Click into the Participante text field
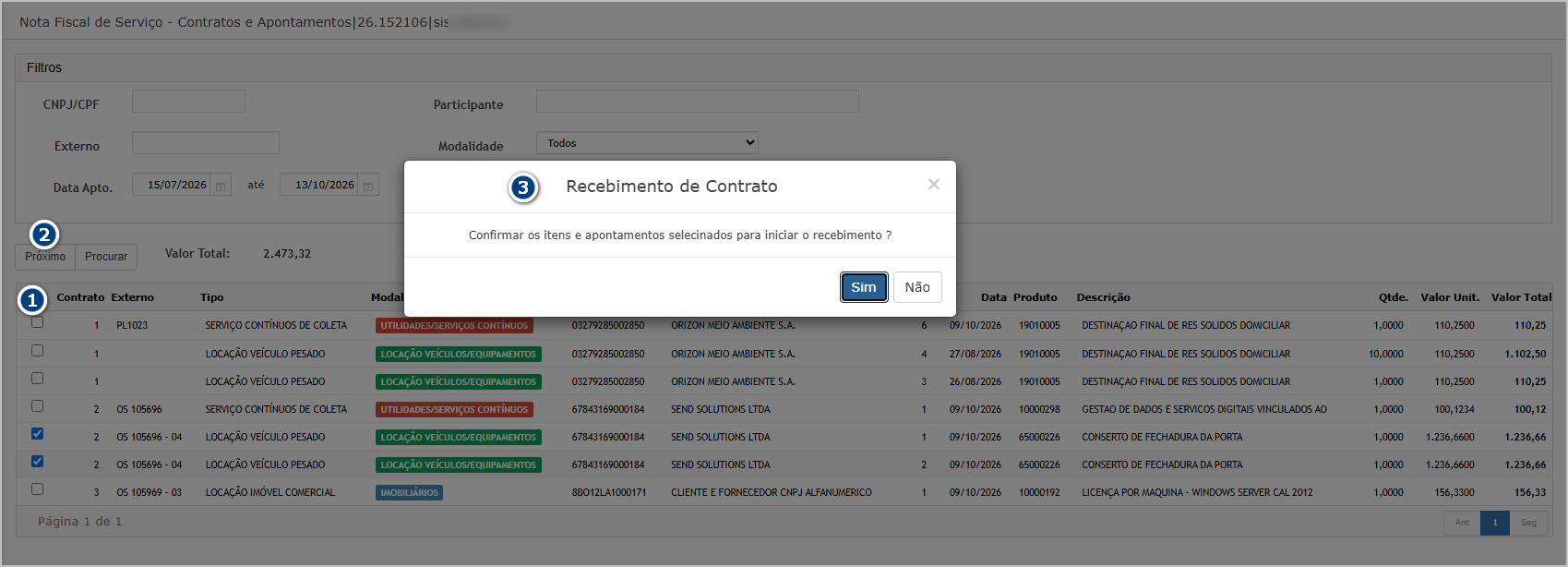 pyautogui.click(x=698, y=102)
